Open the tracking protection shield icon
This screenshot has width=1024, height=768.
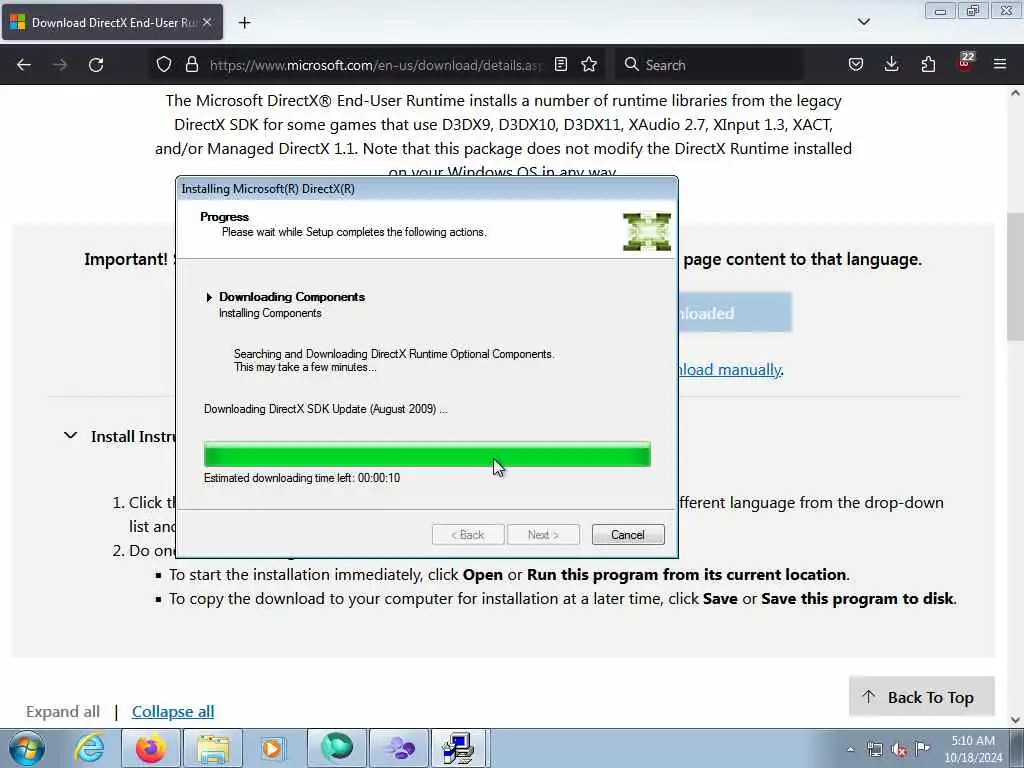pyautogui.click(x=164, y=65)
